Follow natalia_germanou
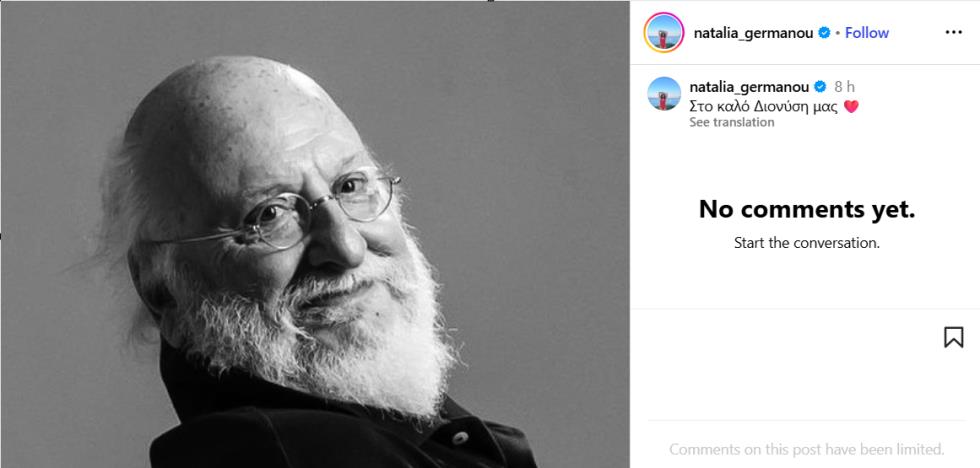 click(866, 32)
